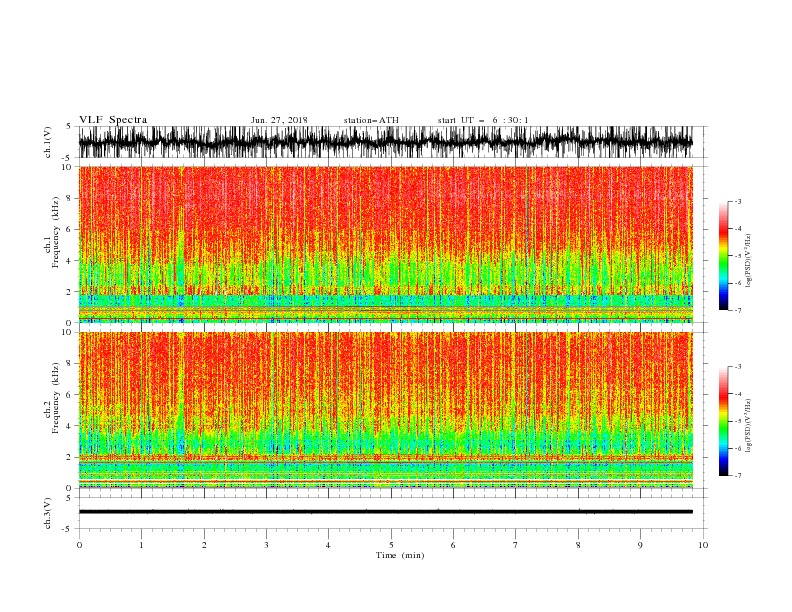The width and height of the screenshot is (792, 612).
Task: Click the ch.2 colorbar "log(PSD)(V²/Hz)" label
Action: tap(749, 425)
